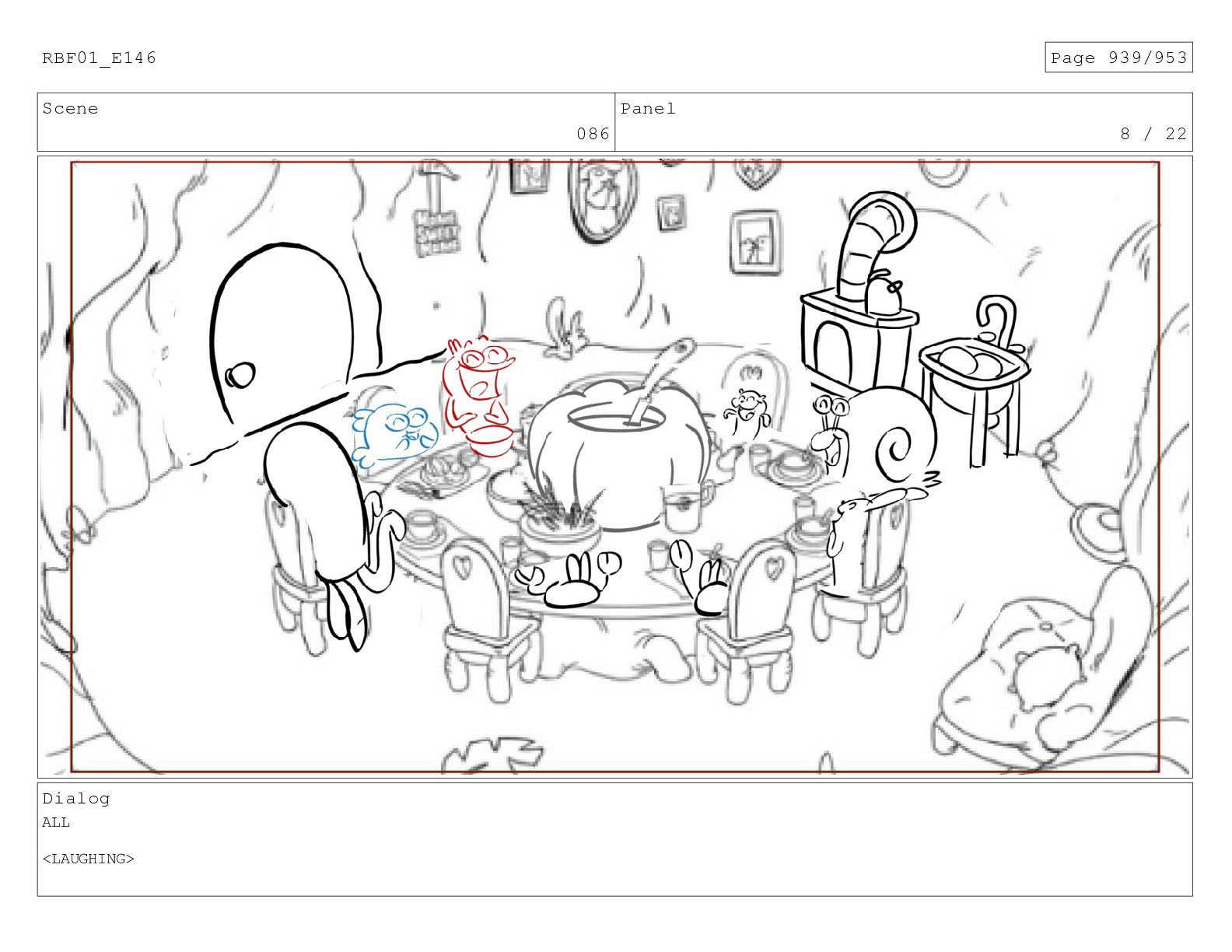The height and width of the screenshot is (952, 1232).
Task: Click the storyboard panel drawing
Action: (614, 467)
